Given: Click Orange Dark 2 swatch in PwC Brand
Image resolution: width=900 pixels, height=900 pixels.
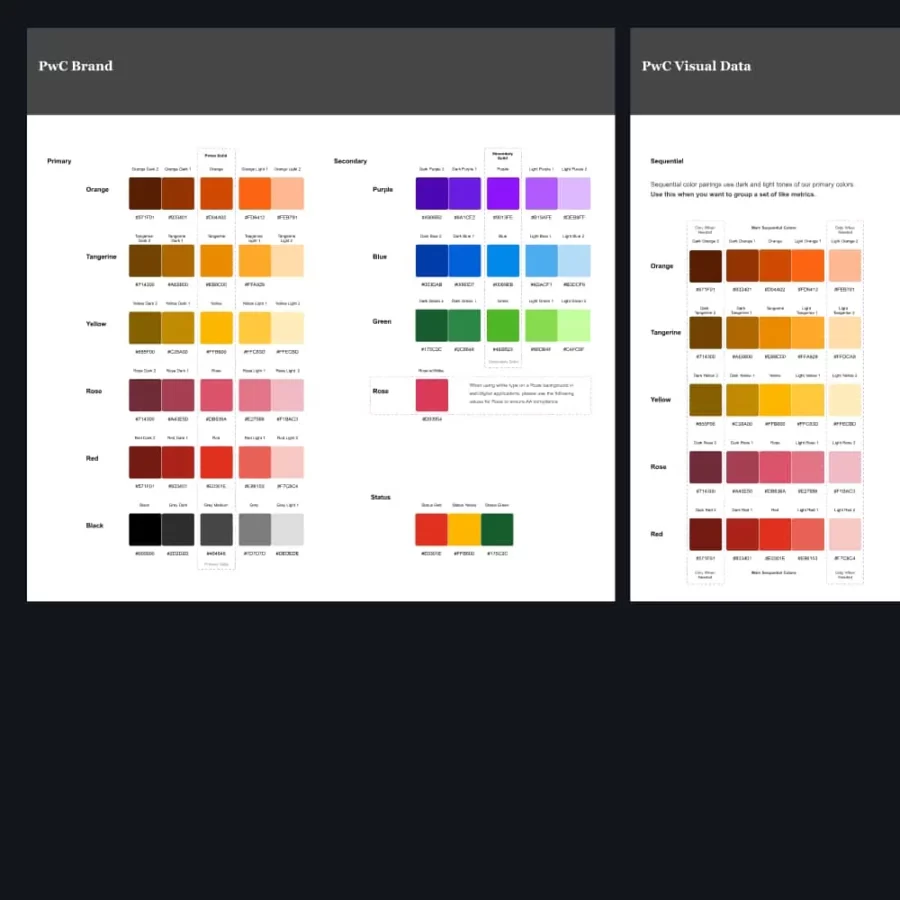Looking at the screenshot, I should pyautogui.click(x=145, y=193).
